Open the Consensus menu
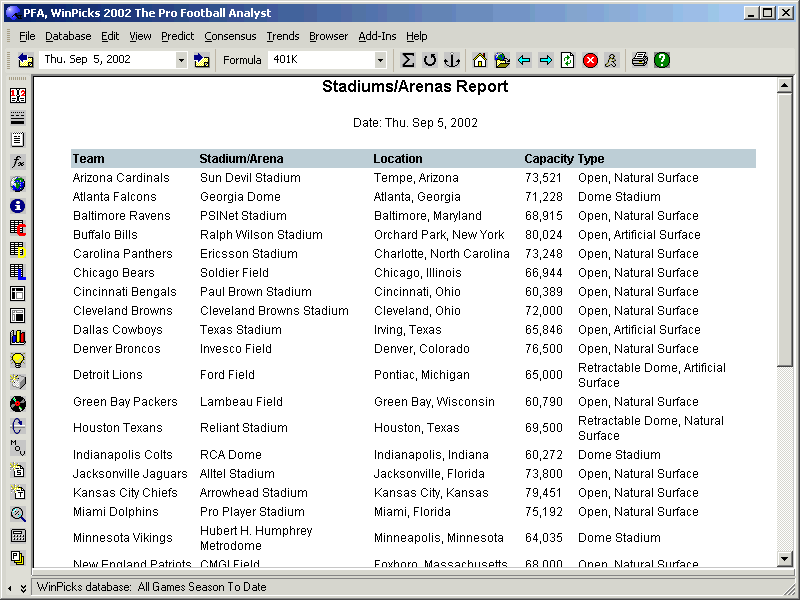Viewport: 800px width, 600px height. pos(230,36)
